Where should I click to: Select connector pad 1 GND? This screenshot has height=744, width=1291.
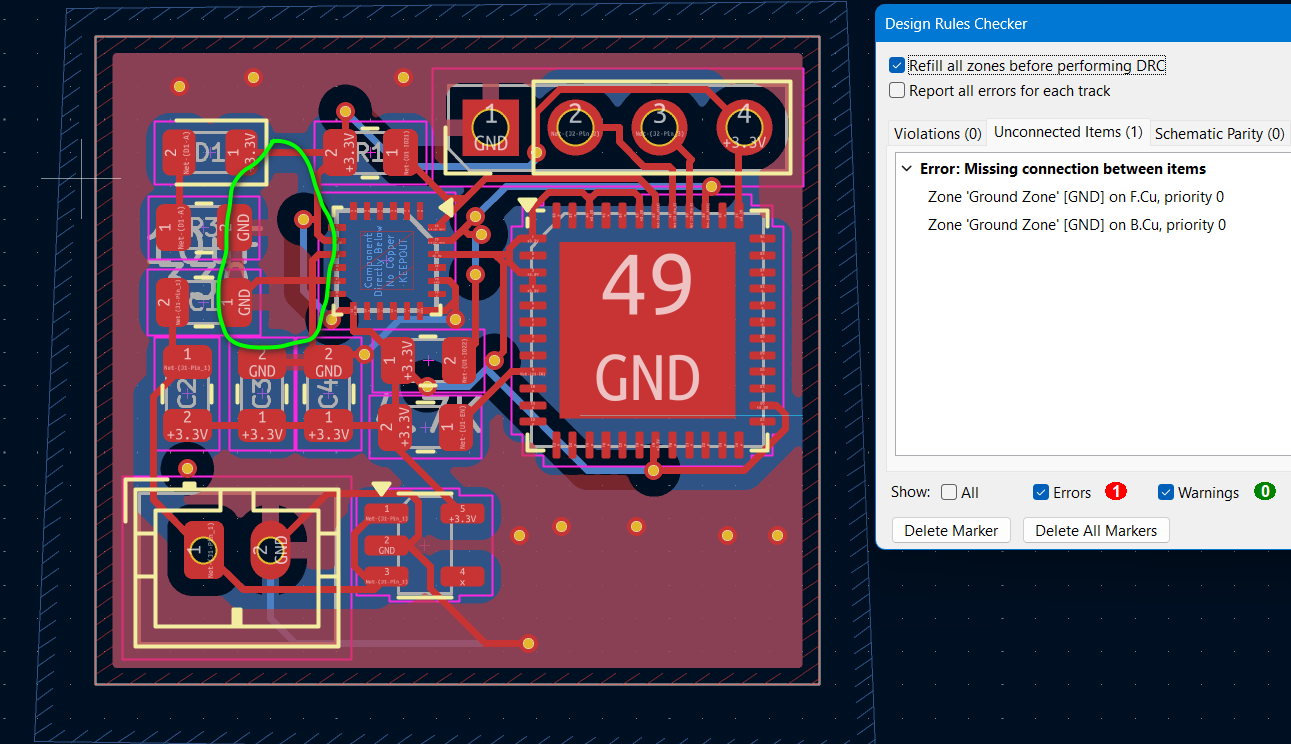coord(491,127)
